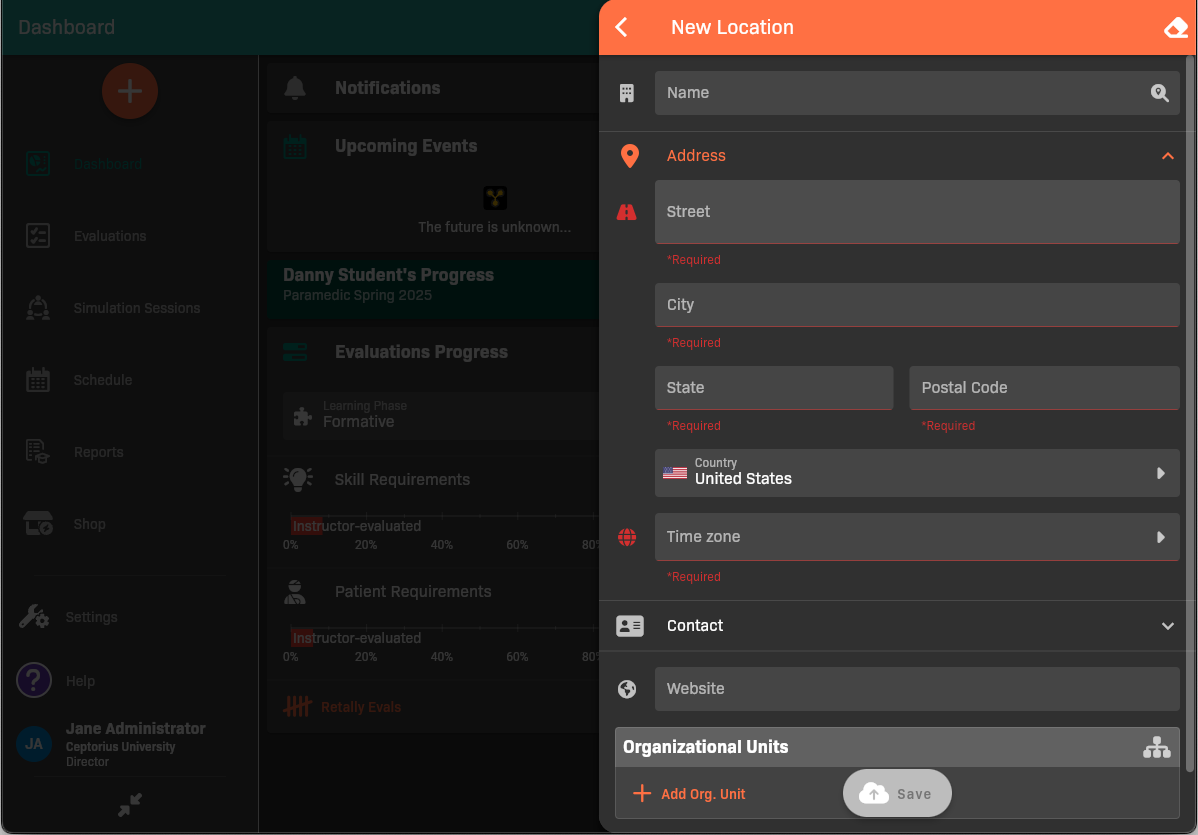Image resolution: width=1198 pixels, height=835 pixels.
Task: Click the Save button
Action: (897, 794)
